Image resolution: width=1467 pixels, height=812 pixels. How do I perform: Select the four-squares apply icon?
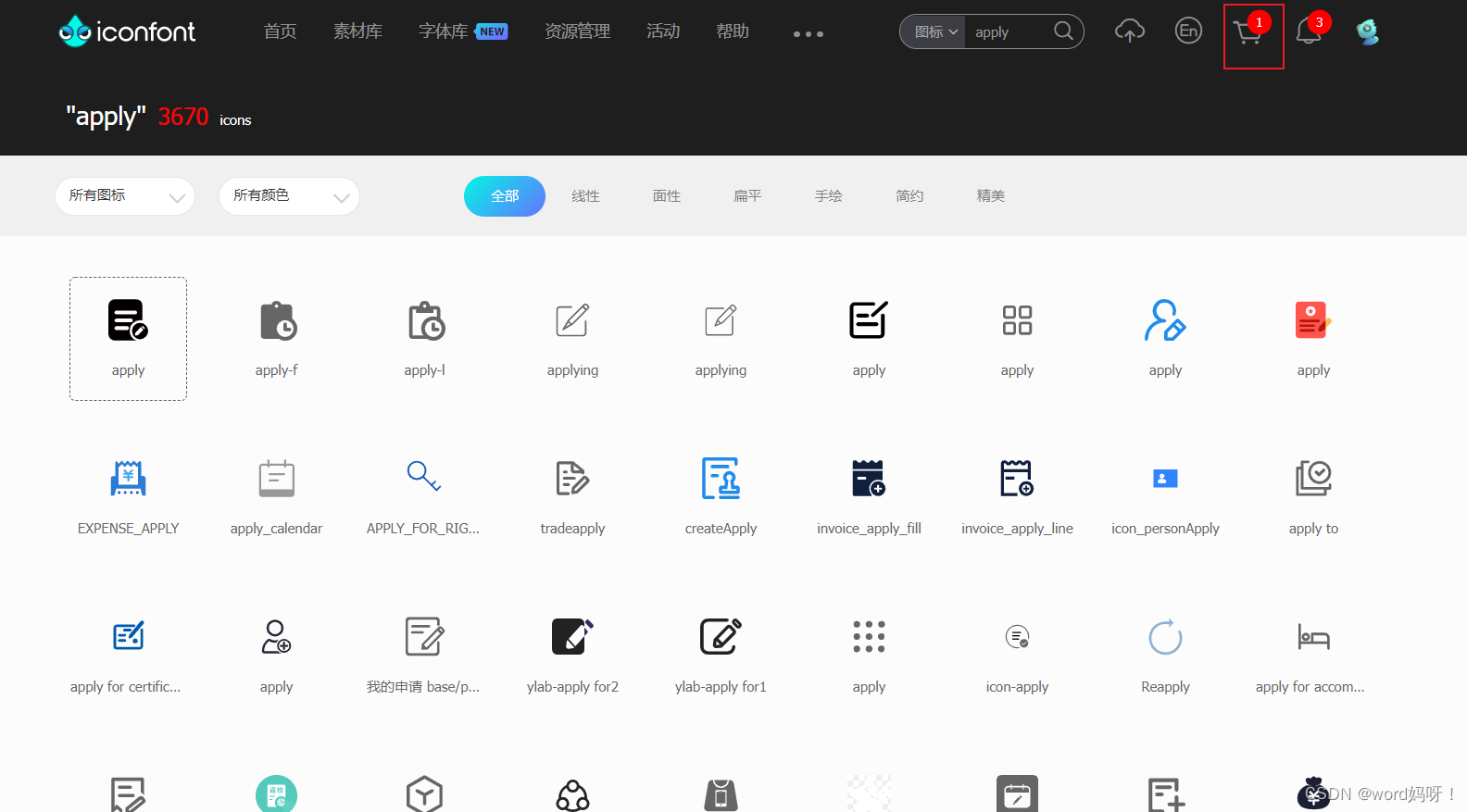pyautogui.click(x=1017, y=320)
